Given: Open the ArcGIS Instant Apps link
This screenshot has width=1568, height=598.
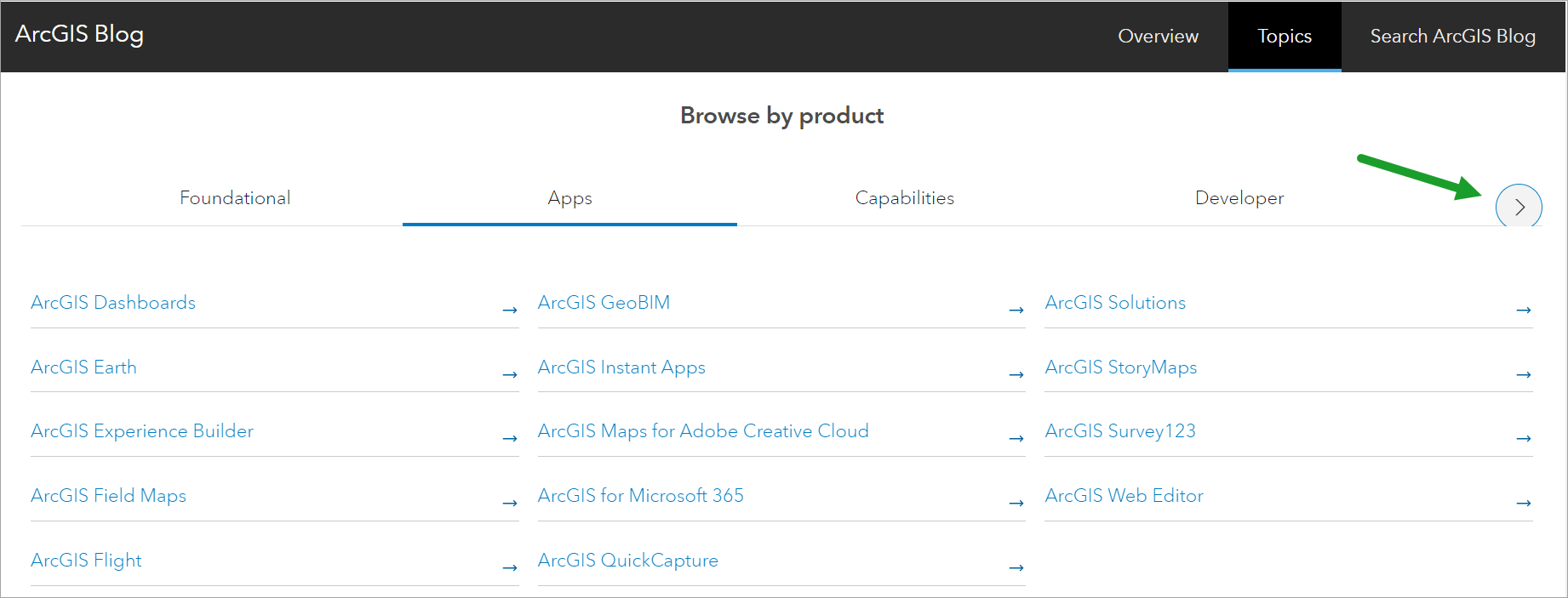Looking at the screenshot, I should click(621, 367).
